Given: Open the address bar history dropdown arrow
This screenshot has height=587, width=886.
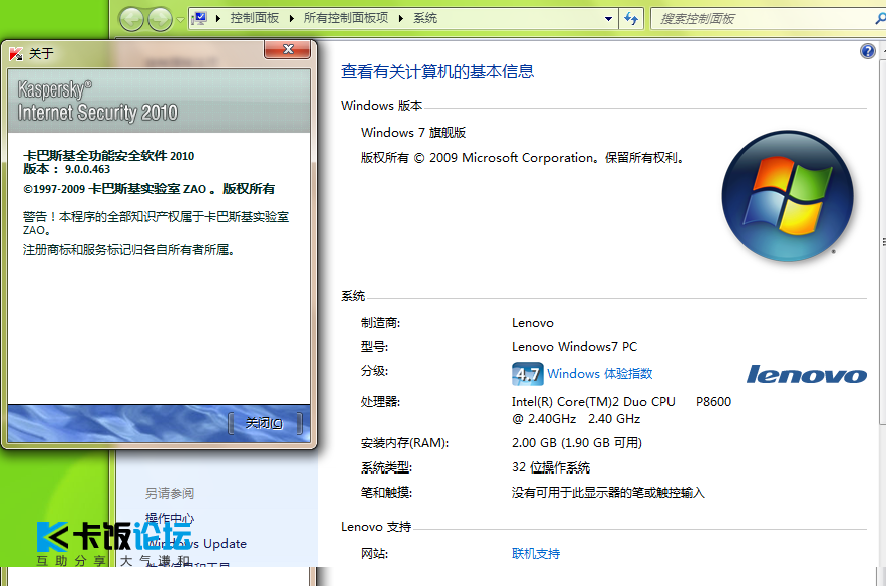Looking at the screenshot, I should (609, 19).
